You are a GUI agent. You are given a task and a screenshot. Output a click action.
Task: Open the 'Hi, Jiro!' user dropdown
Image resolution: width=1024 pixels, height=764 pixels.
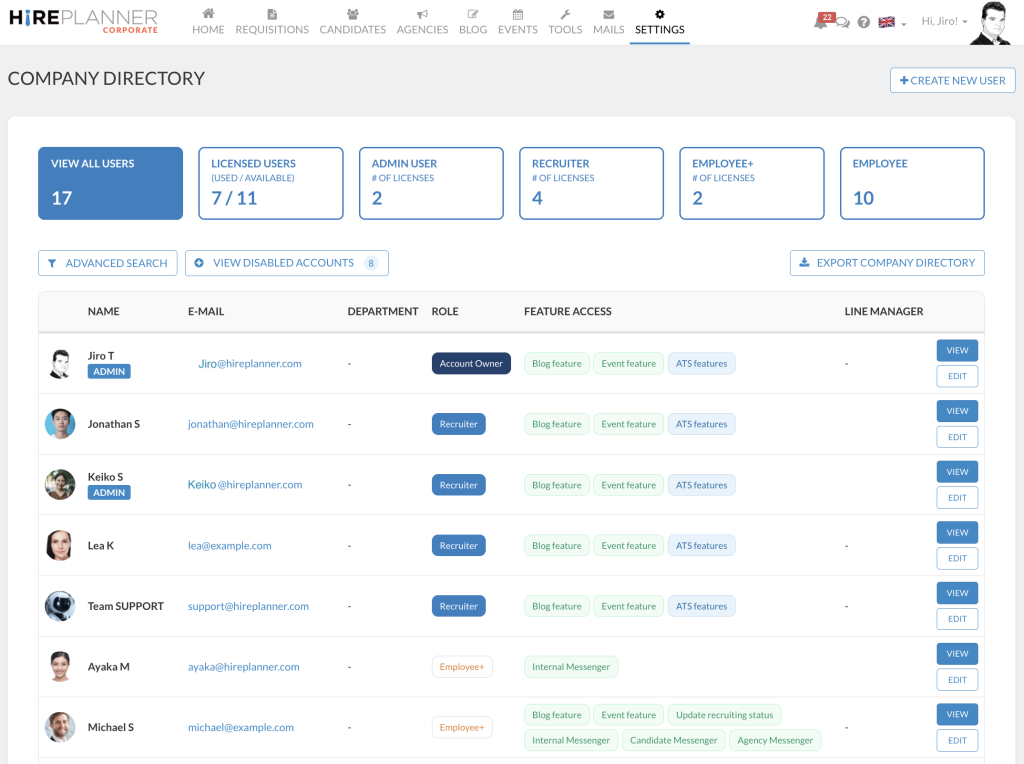[944, 22]
